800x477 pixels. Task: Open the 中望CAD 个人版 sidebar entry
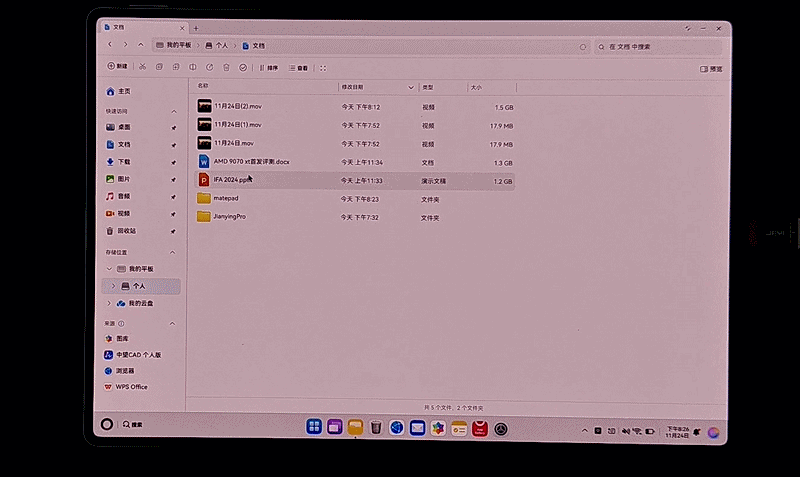tap(138, 355)
